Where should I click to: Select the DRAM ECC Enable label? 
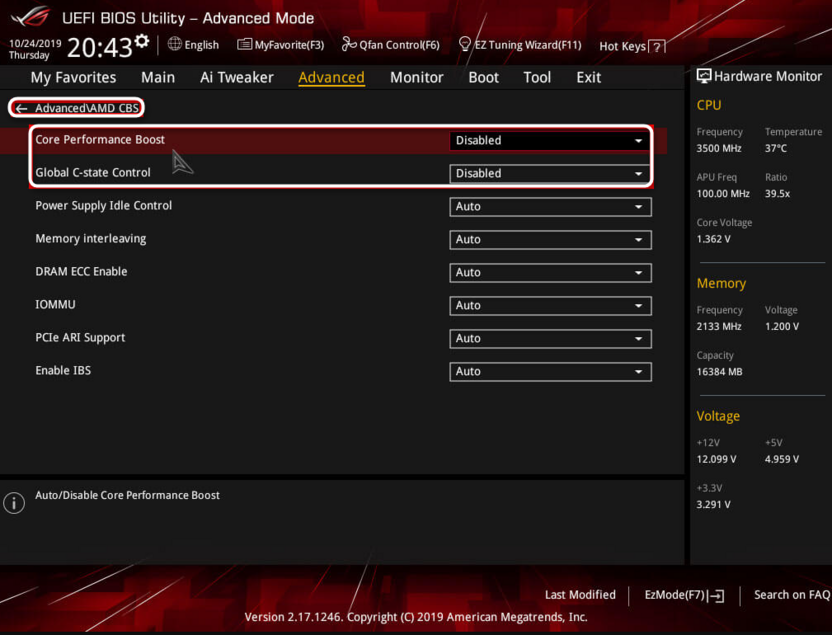(x=81, y=272)
